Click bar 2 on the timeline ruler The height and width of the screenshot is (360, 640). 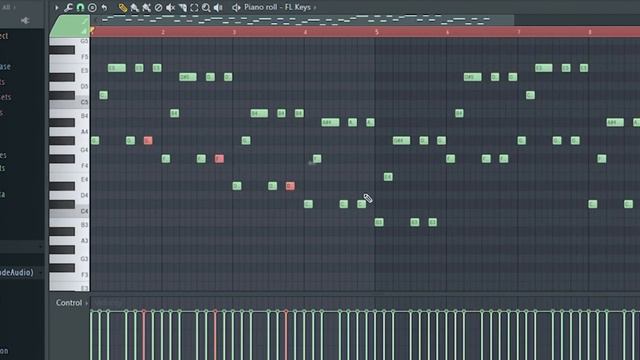click(163, 32)
